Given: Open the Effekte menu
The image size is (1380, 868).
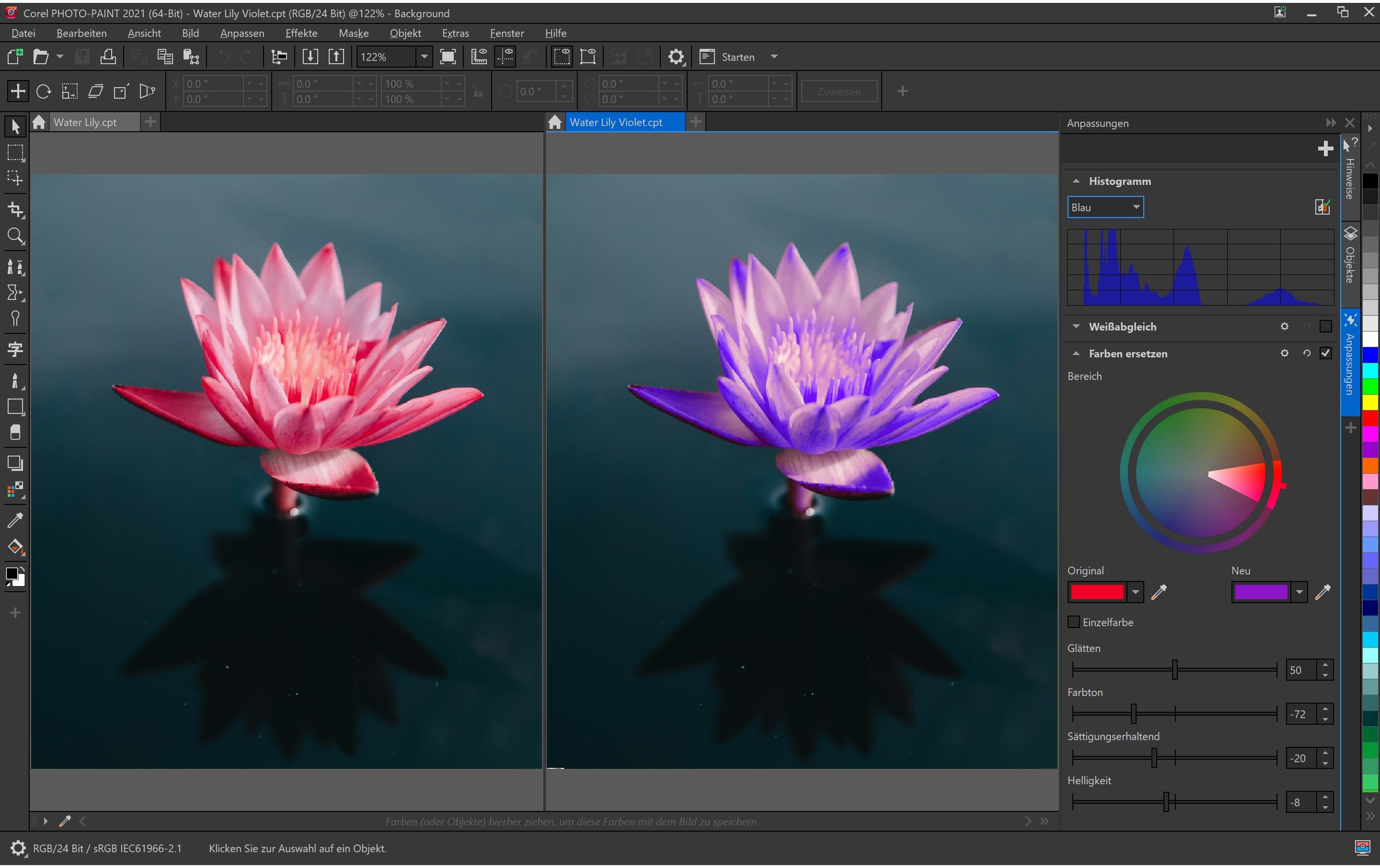Looking at the screenshot, I should 301,33.
